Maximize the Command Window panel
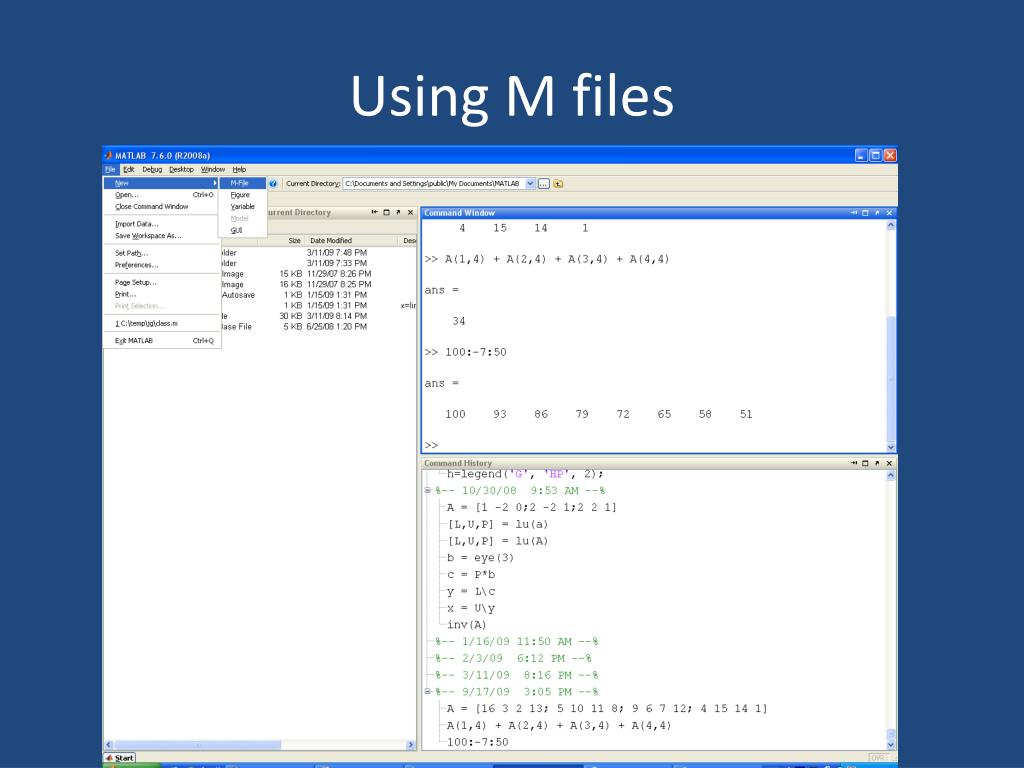 [865, 213]
